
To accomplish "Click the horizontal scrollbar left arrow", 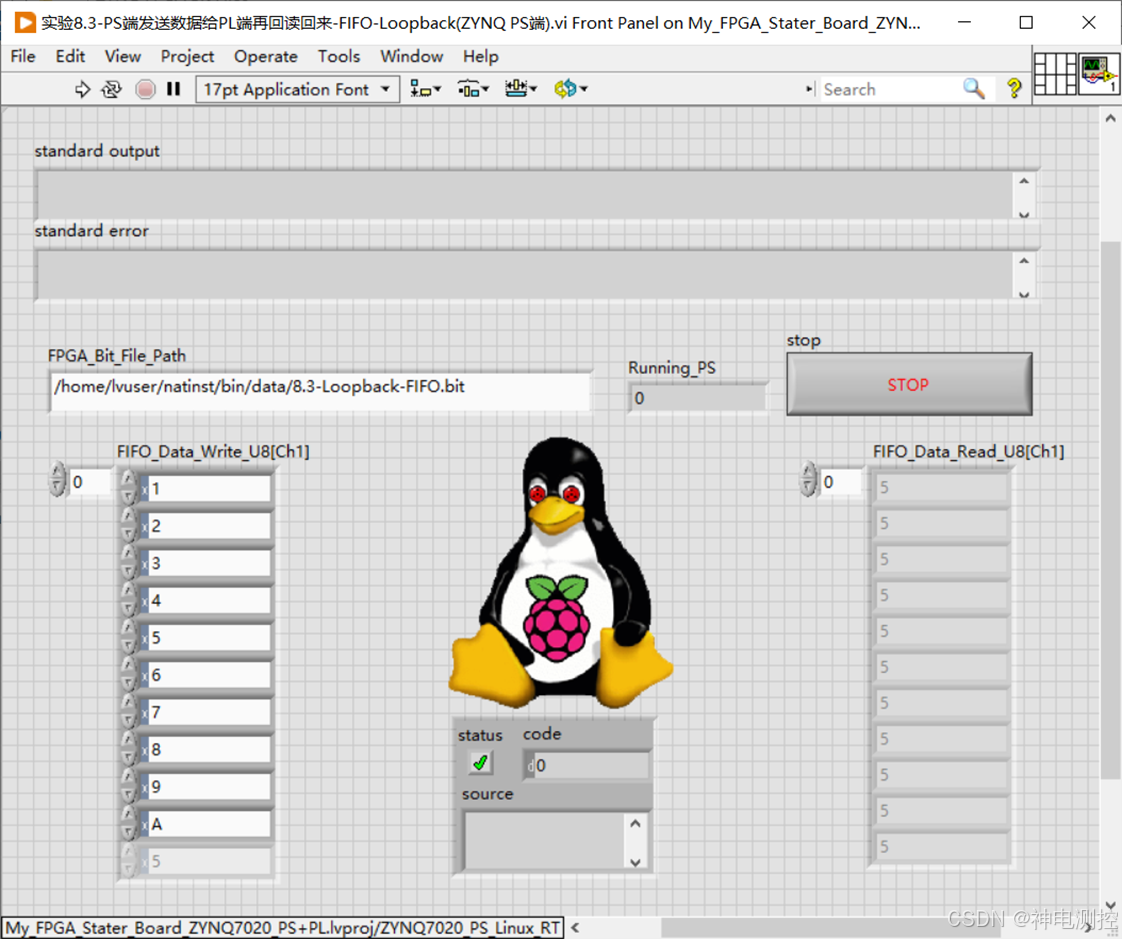I will point(575,928).
